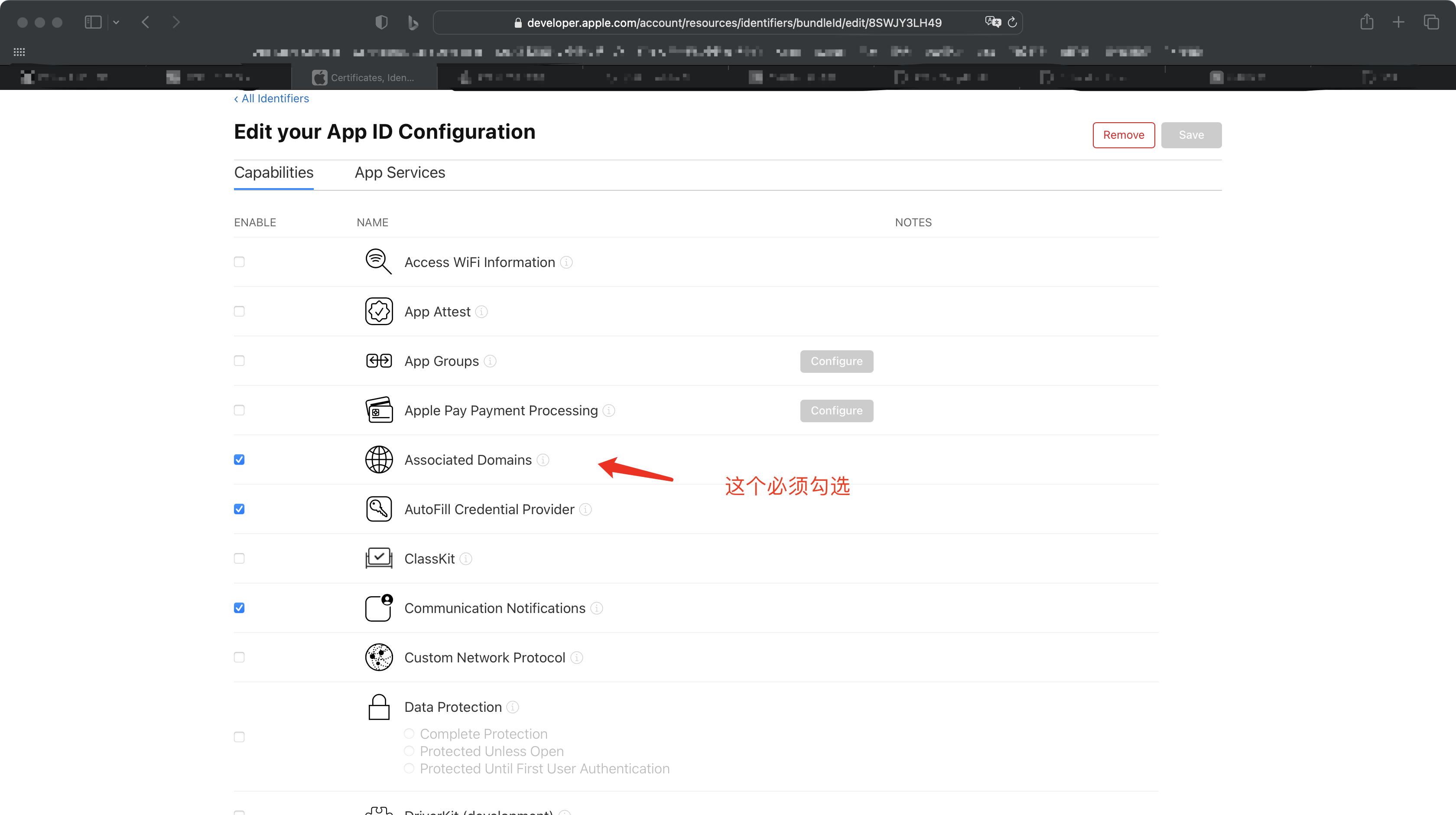Enable the App Attest checkbox

(x=239, y=312)
